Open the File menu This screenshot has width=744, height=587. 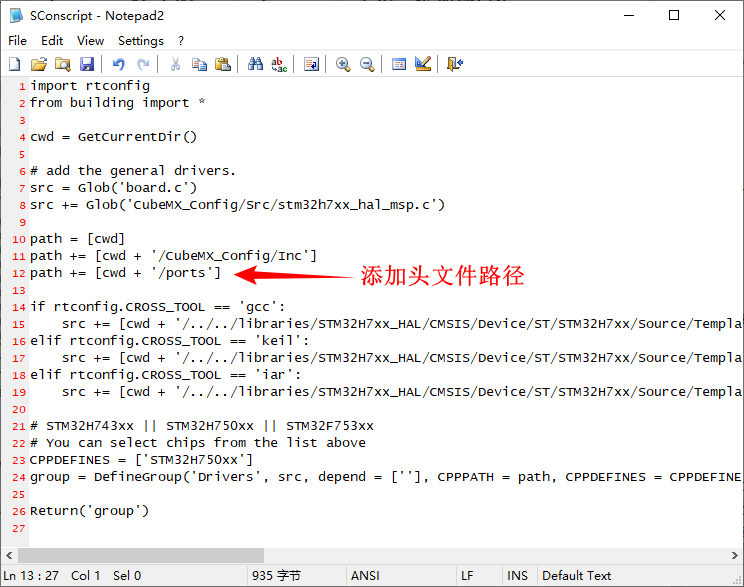click(x=17, y=41)
